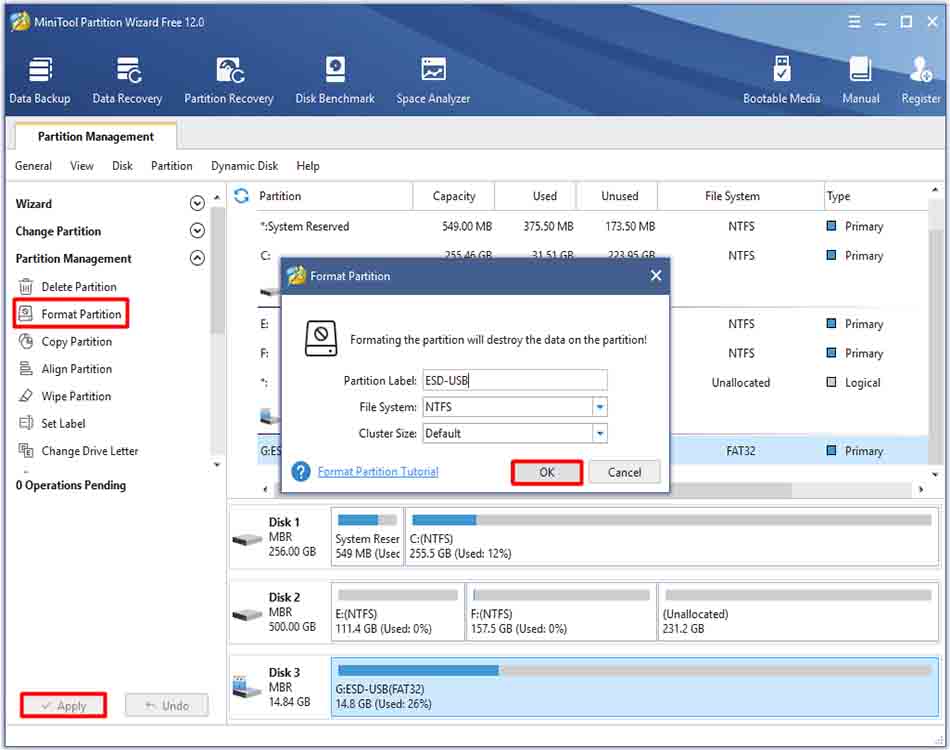Open the File System dropdown

tap(600, 407)
